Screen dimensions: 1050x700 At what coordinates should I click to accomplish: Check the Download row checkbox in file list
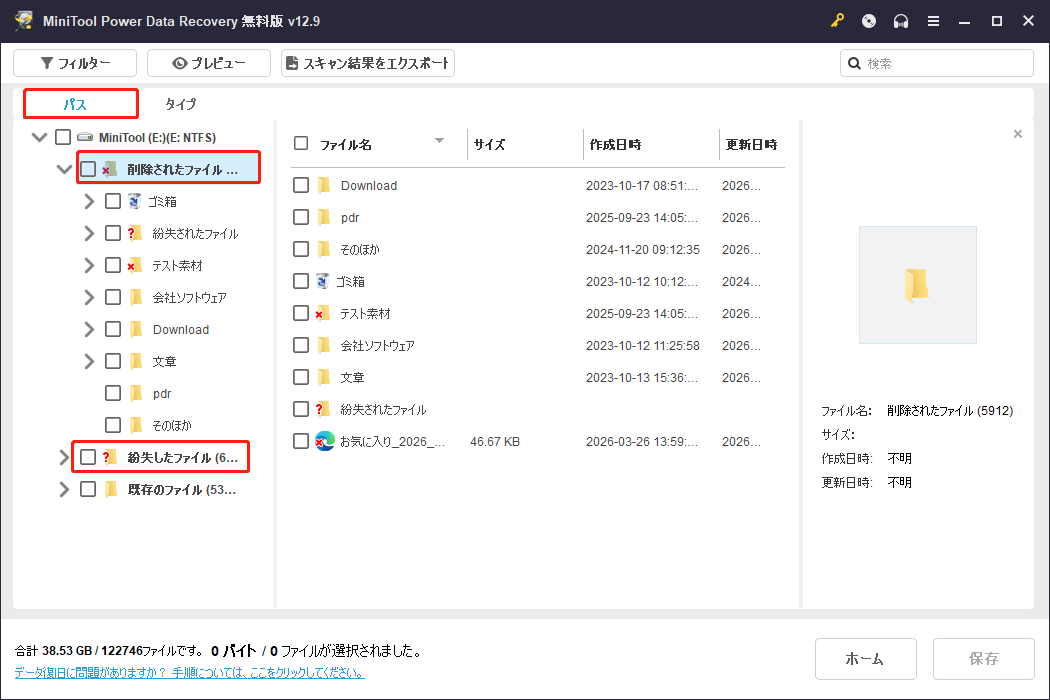click(x=301, y=185)
